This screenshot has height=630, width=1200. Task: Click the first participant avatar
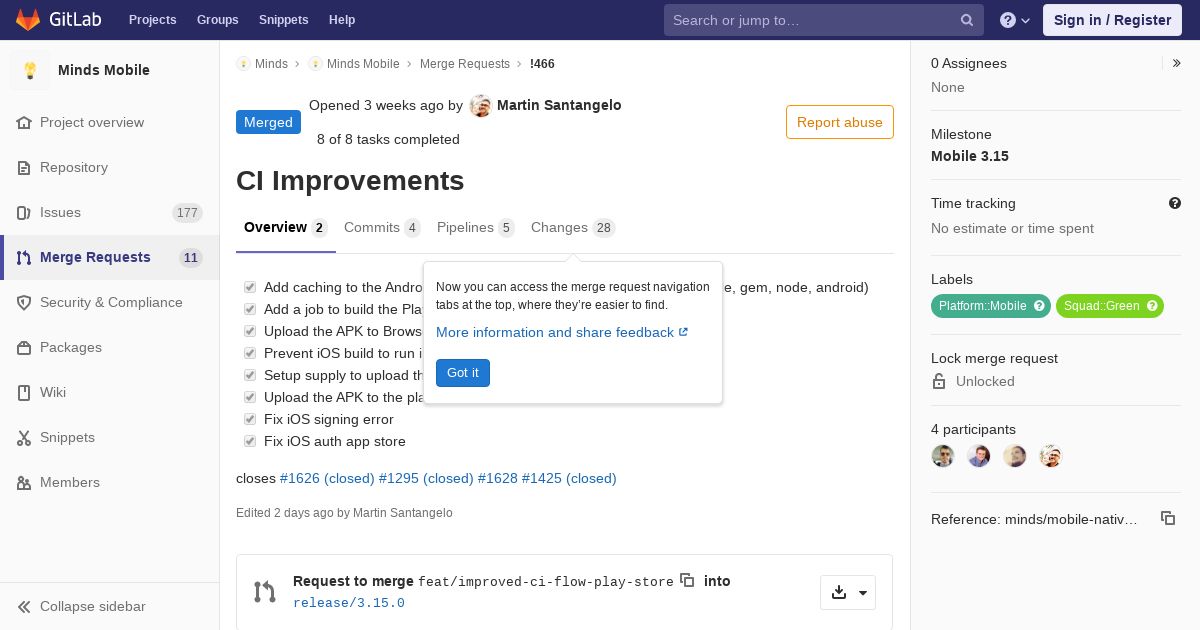point(943,456)
